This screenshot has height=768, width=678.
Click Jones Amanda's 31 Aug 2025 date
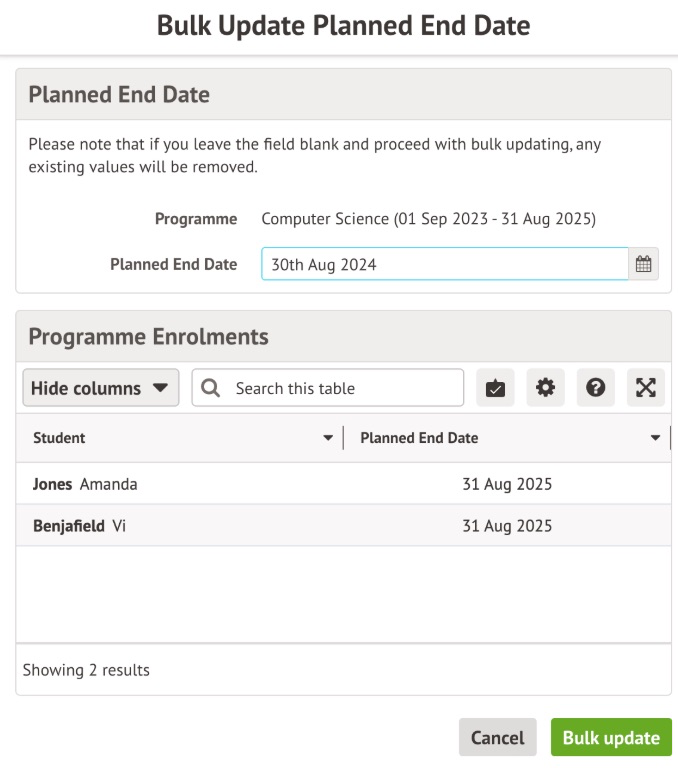(x=507, y=484)
